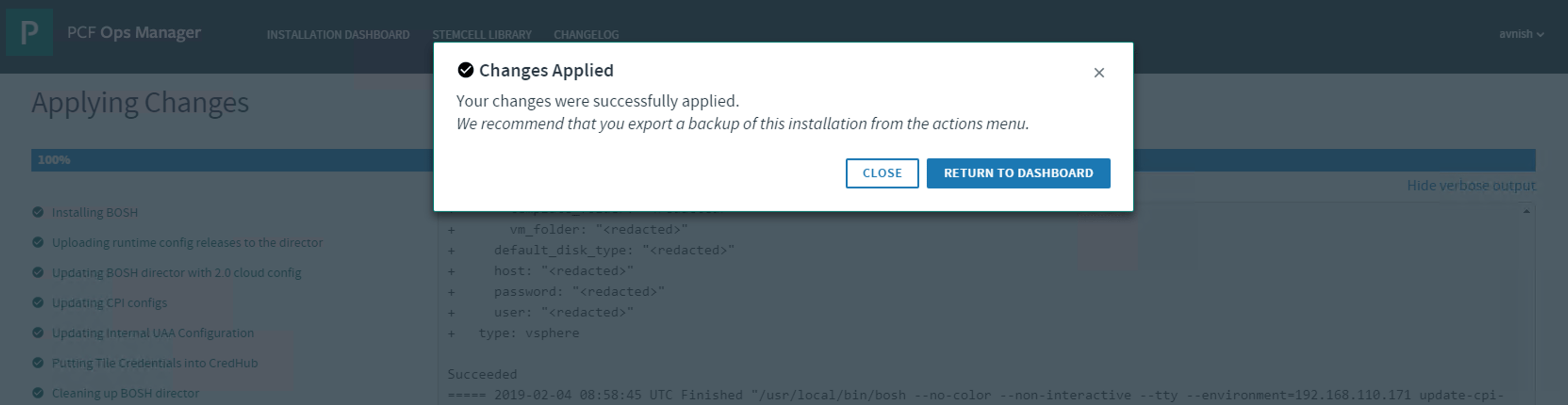The image size is (1568, 405).
Task: Open the Installation Dashboard menu item
Action: point(338,35)
